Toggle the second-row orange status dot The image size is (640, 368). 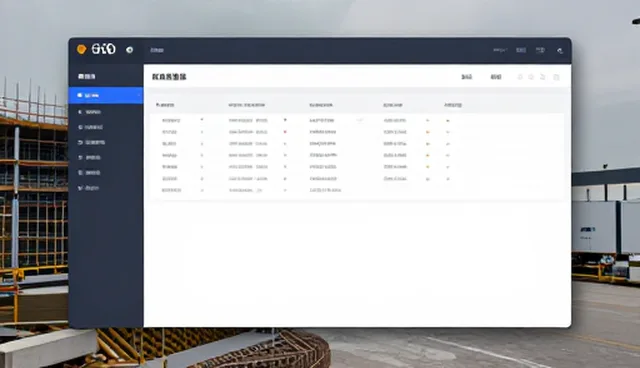428,132
